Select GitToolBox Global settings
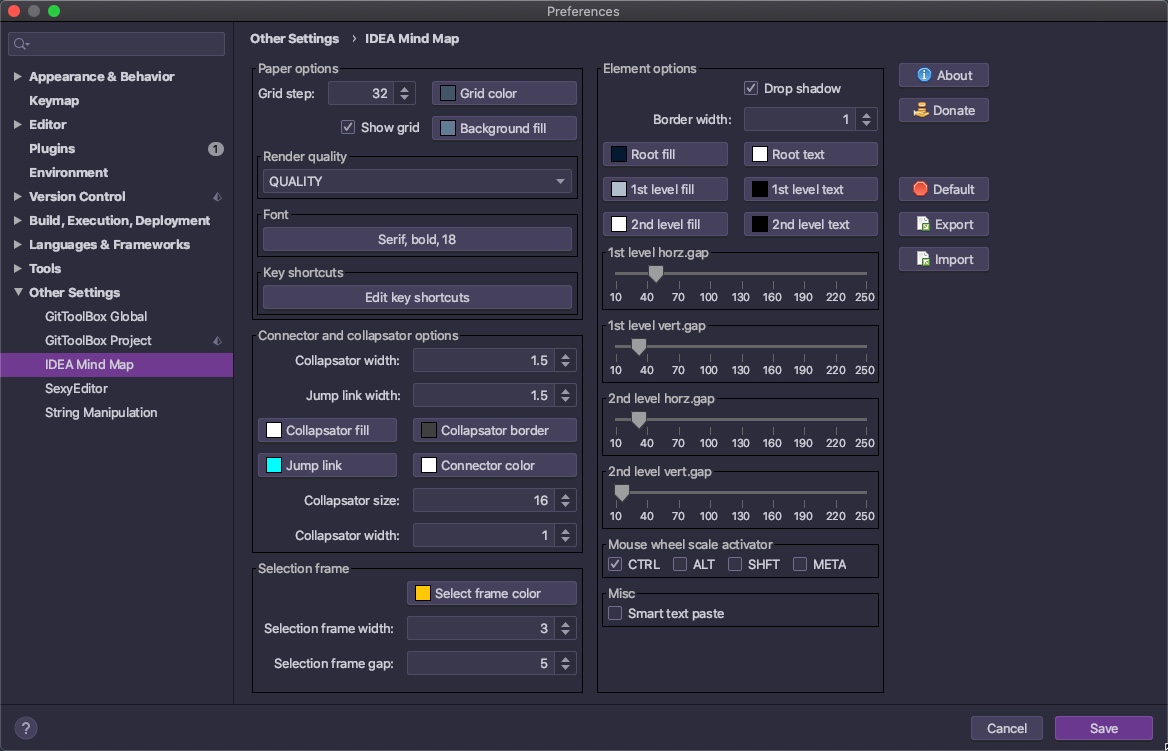 pyautogui.click(x=96, y=317)
